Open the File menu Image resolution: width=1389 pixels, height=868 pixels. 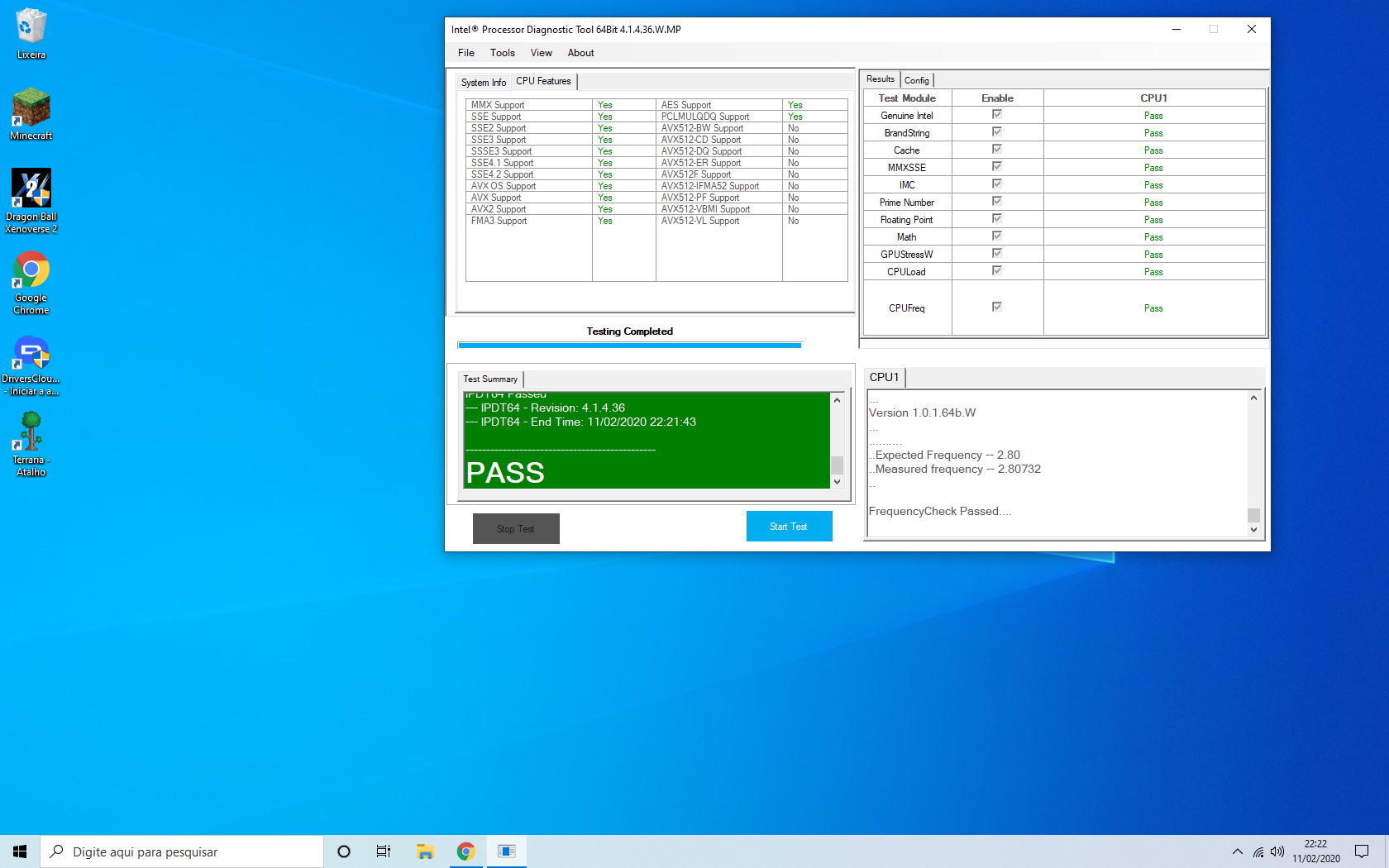click(466, 53)
